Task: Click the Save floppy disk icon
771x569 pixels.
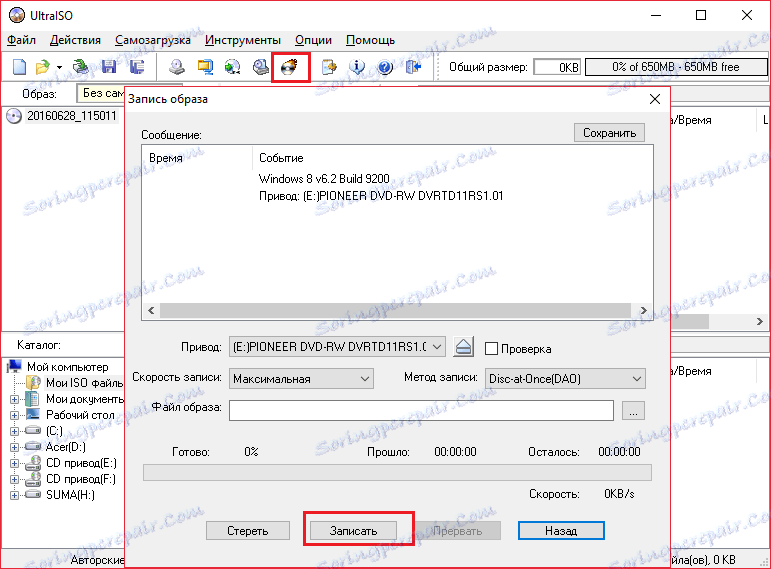Action: (x=109, y=66)
